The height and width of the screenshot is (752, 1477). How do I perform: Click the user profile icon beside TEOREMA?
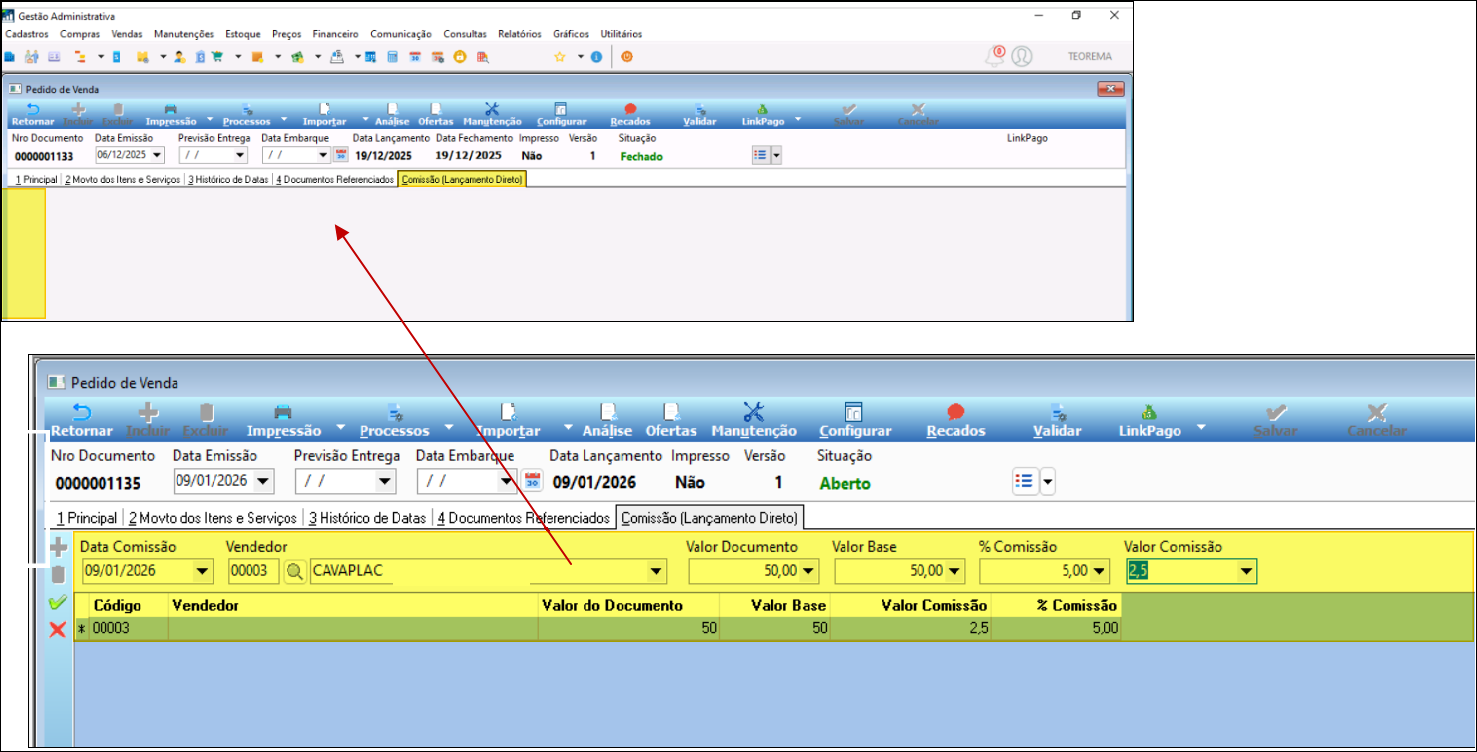[x=1022, y=56]
